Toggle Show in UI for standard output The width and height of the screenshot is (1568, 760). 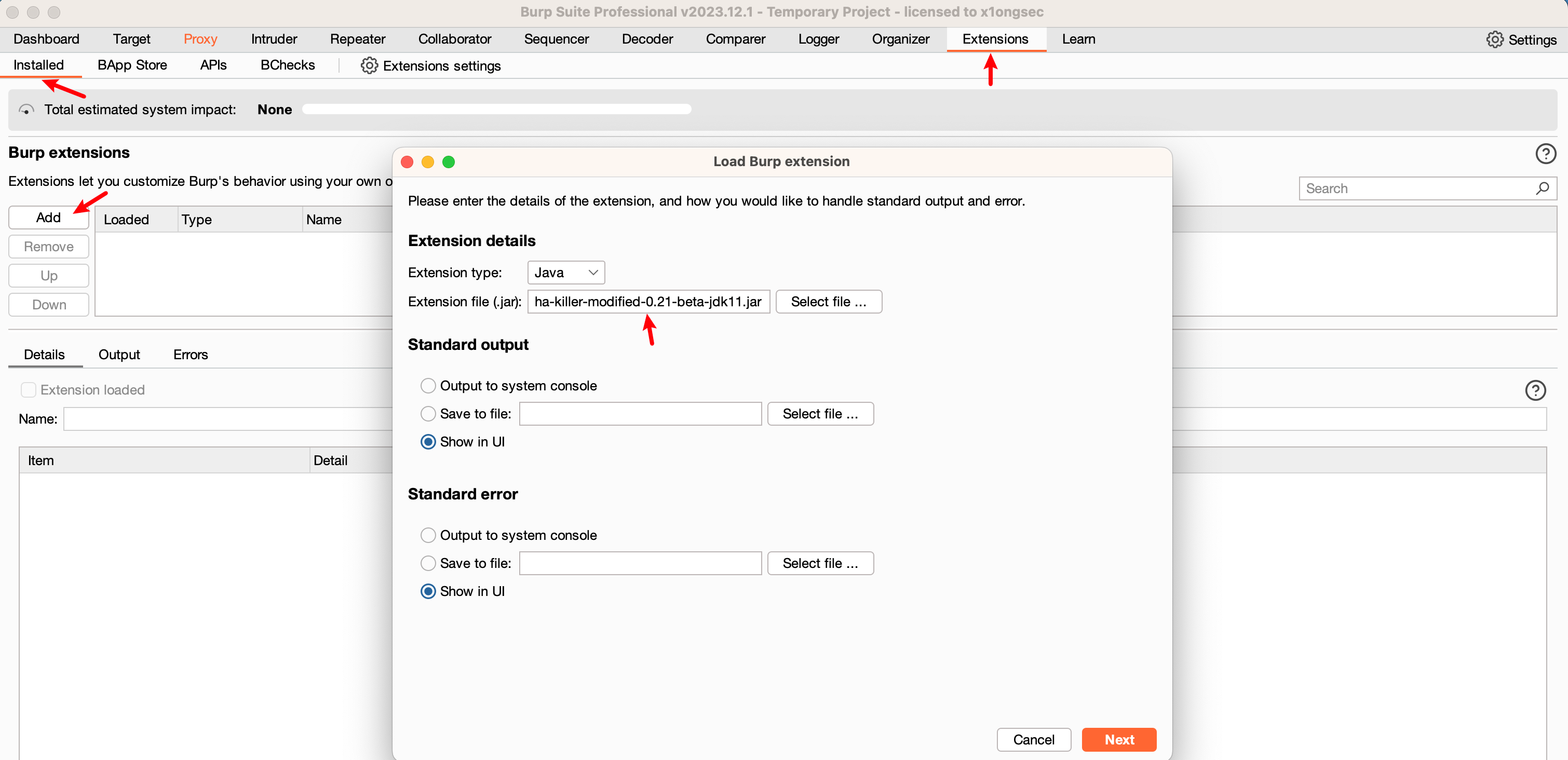[427, 441]
